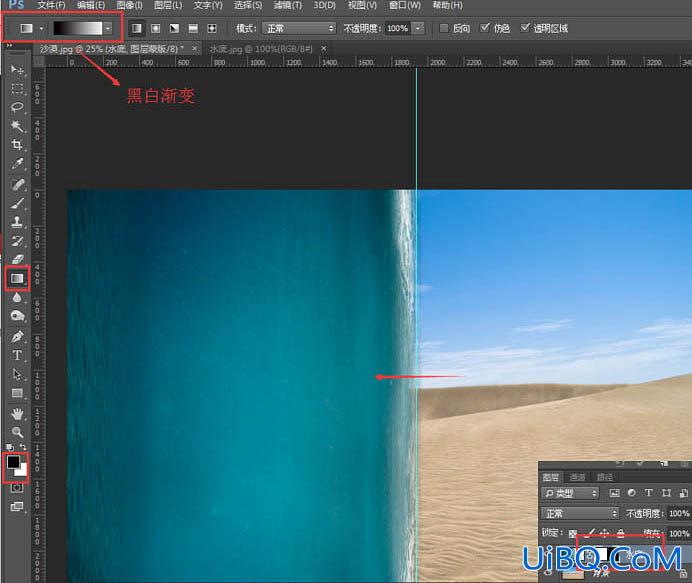Click the black-white gradient preview swatch

[78, 28]
